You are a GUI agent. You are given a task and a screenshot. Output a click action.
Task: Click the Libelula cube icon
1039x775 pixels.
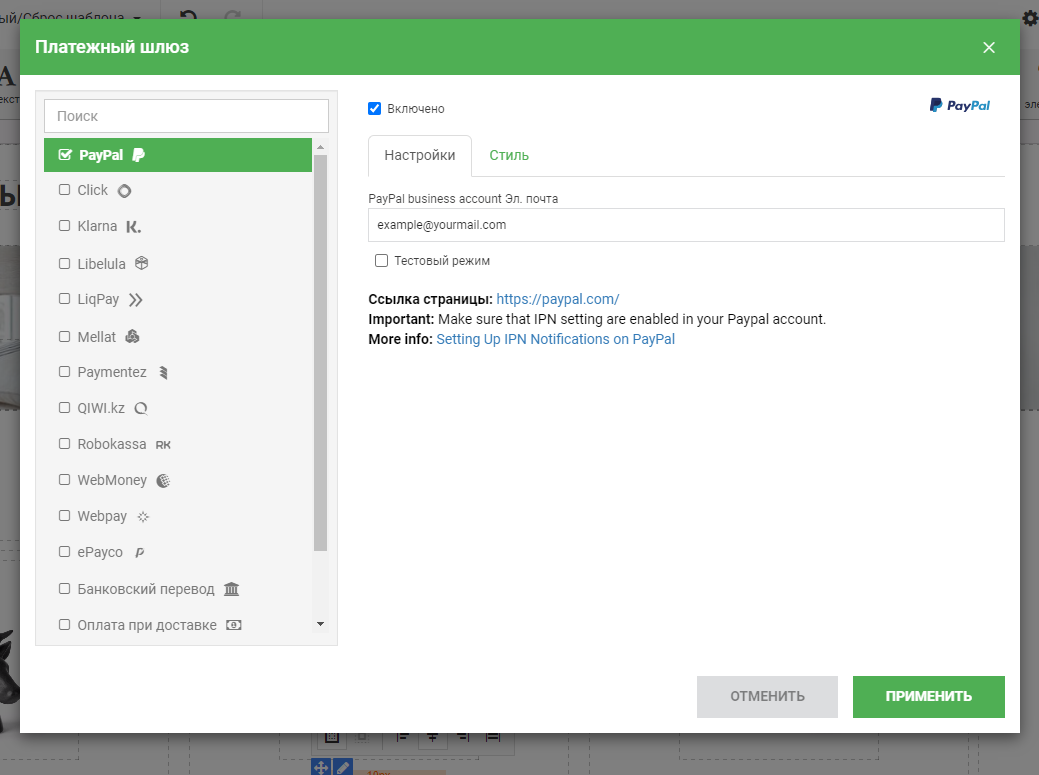[x=142, y=263]
